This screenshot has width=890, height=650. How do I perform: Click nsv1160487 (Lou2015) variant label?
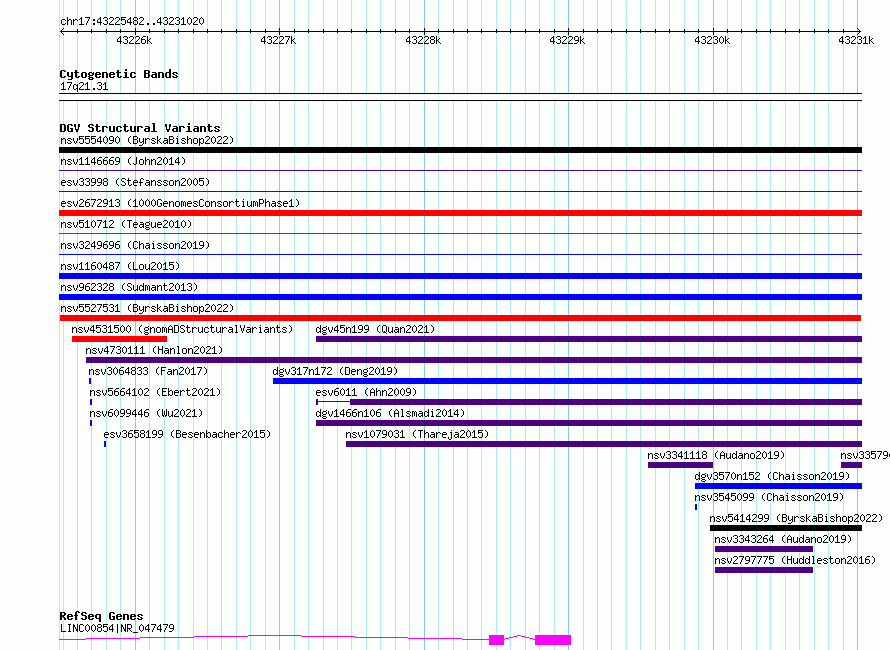click(120, 266)
